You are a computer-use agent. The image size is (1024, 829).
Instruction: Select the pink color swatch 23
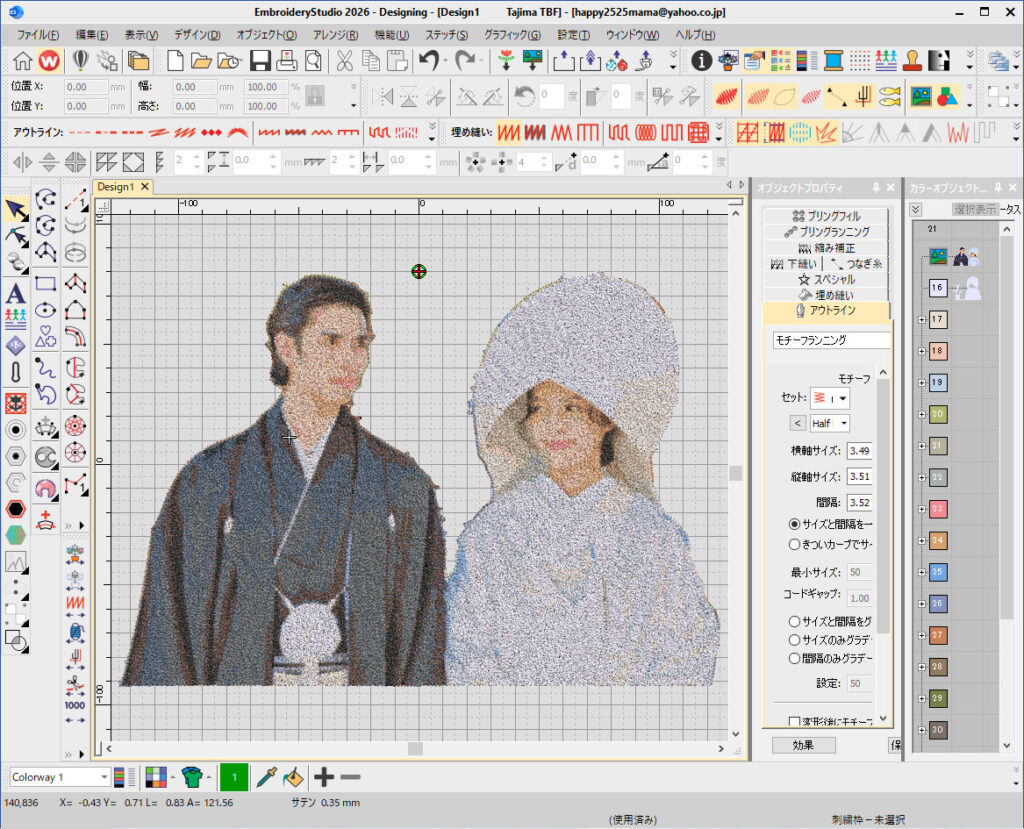point(937,509)
